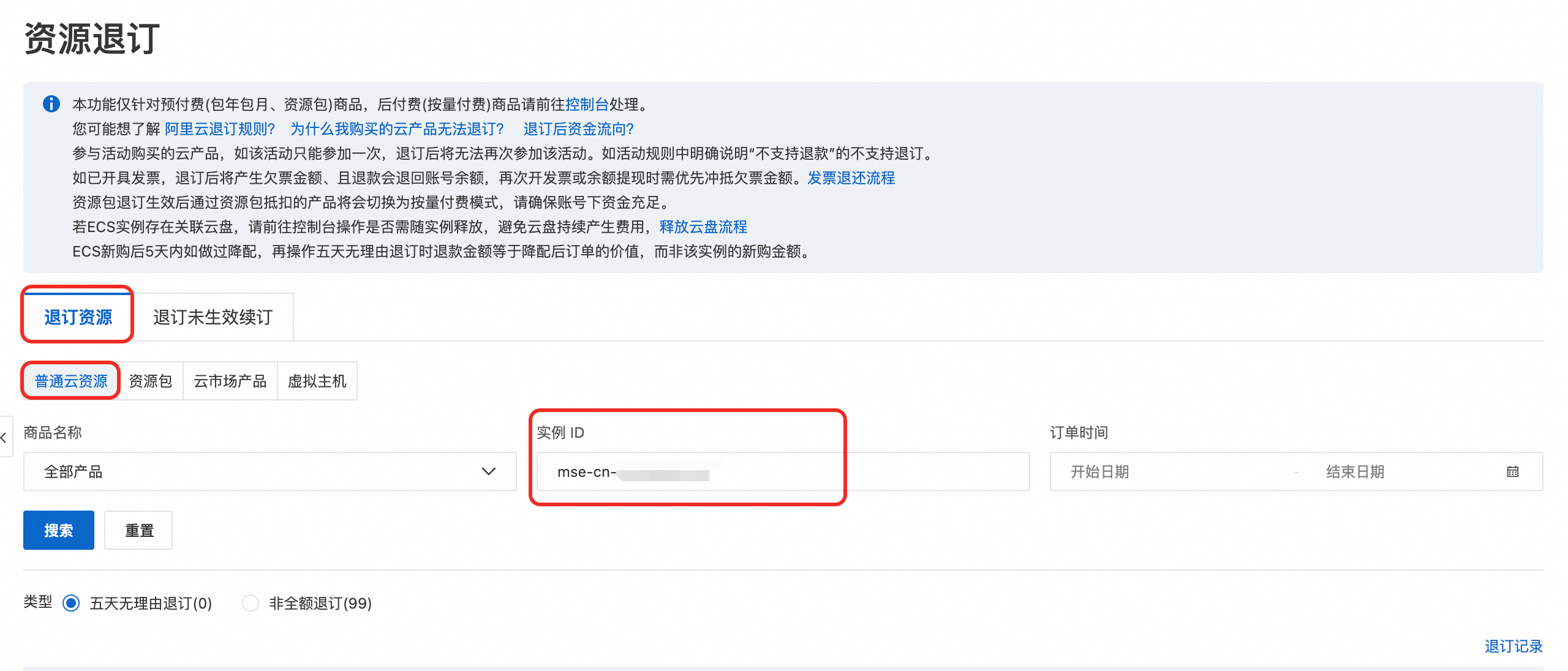The image size is (1568, 671).
Task: Select 非全额退订(99) radio option
Action: click(x=250, y=603)
